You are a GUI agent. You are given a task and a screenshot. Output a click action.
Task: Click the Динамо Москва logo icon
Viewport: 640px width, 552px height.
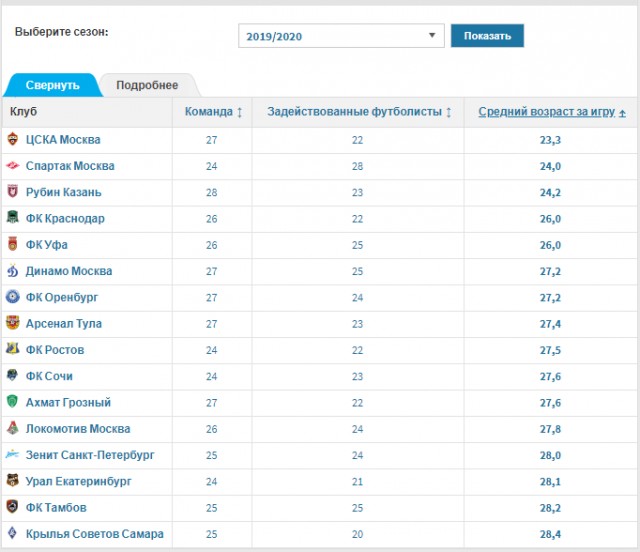pyautogui.click(x=13, y=270)
